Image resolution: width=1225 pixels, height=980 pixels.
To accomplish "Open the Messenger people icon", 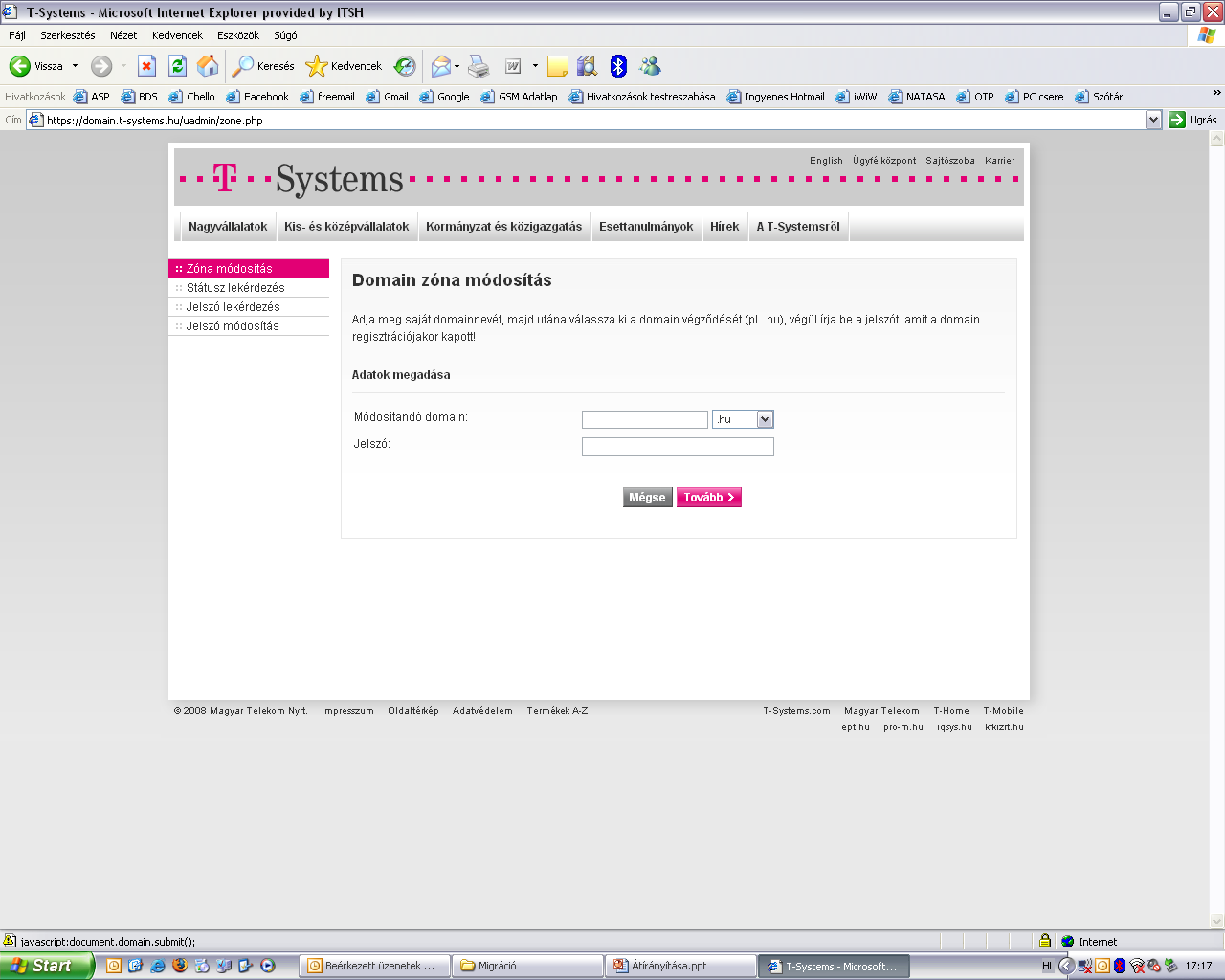I will tap(651, 66).
